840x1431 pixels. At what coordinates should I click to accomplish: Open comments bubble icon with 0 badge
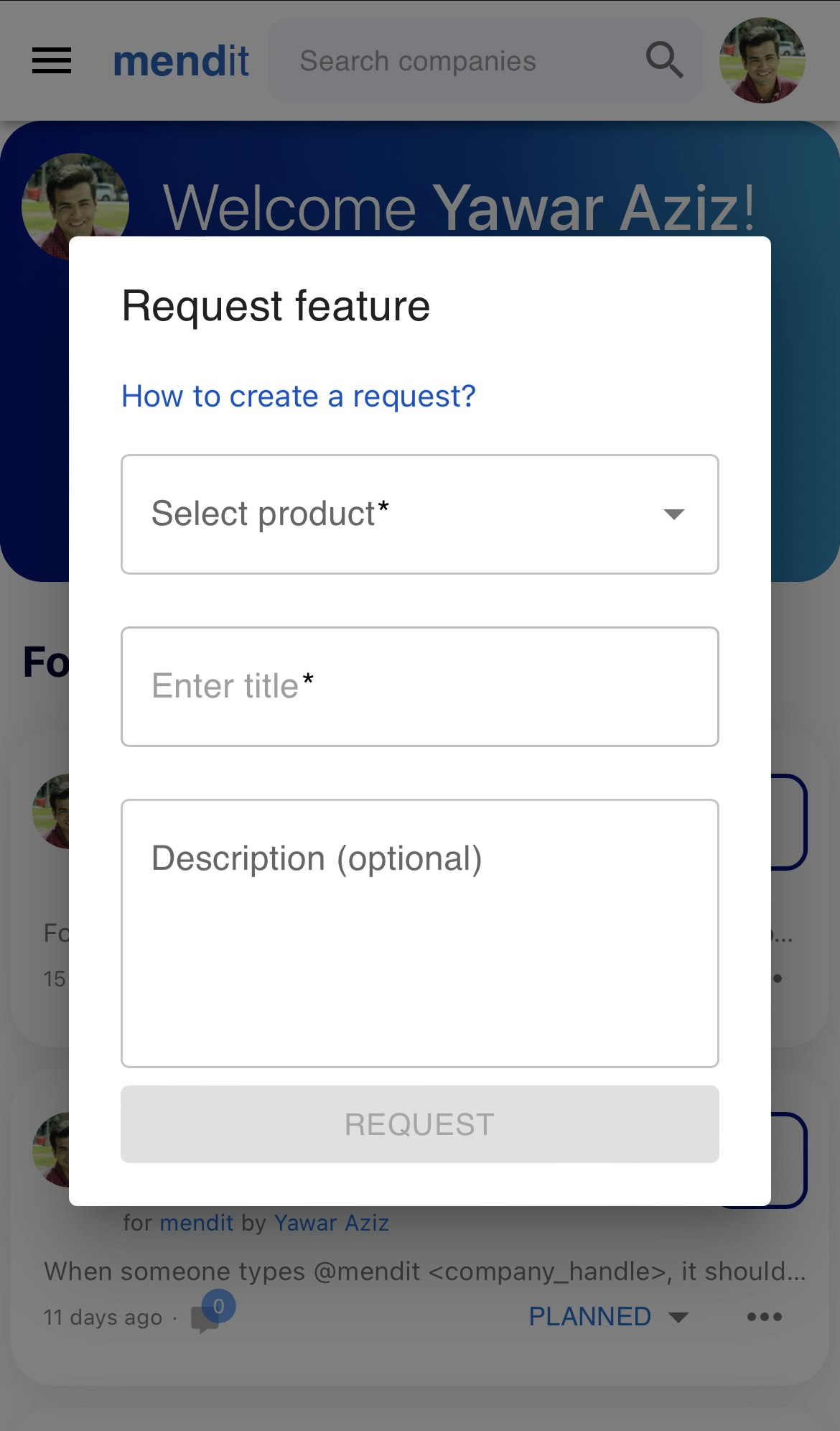click(210, 1315)
